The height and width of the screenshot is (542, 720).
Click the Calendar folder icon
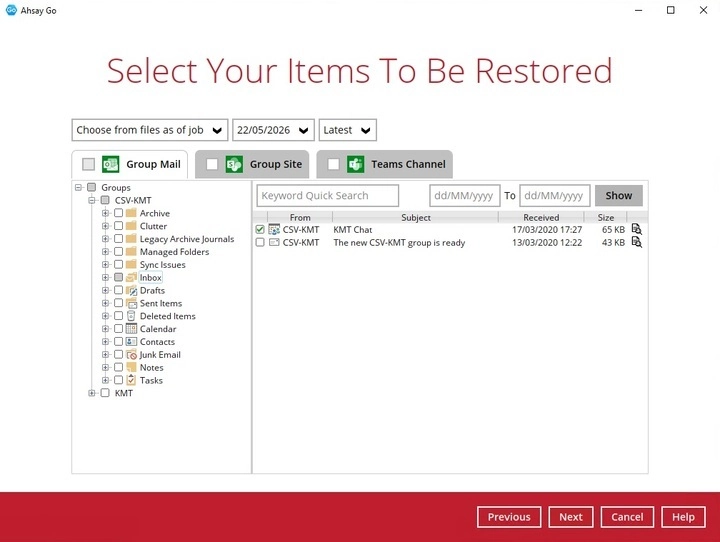click(x=131, y=329)
